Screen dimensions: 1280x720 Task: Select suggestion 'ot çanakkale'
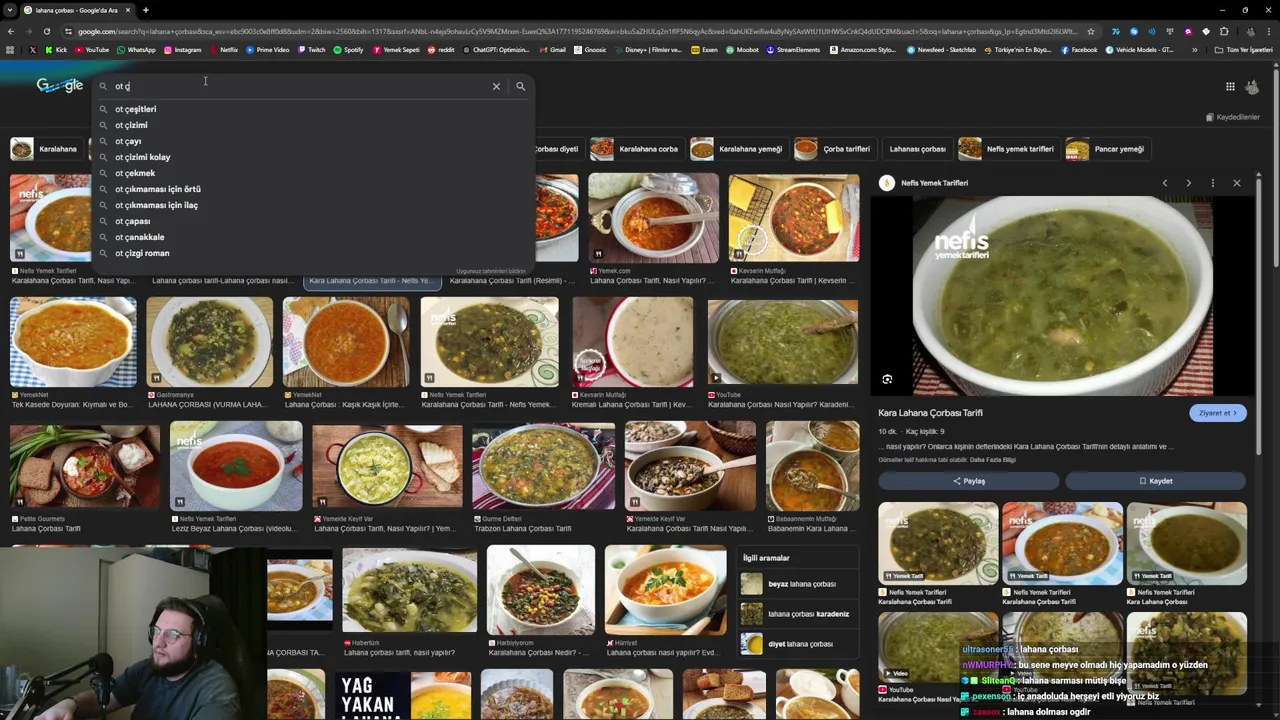[313, 237]
